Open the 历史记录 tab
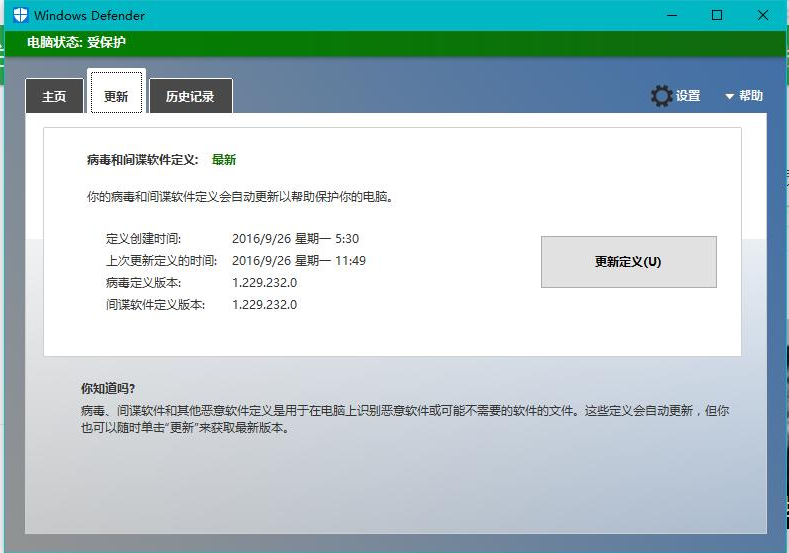 tap(190, 97)
